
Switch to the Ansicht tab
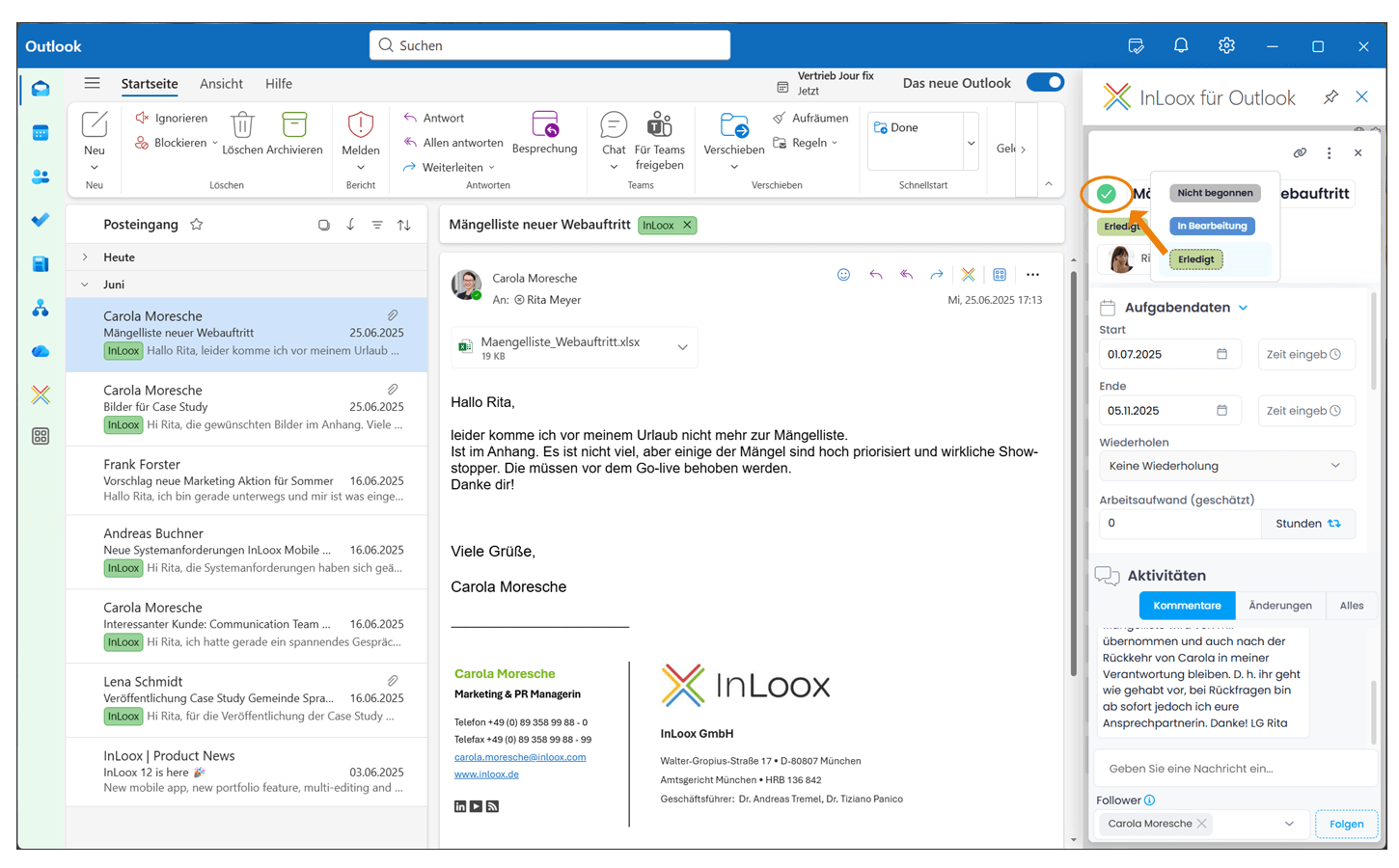pos(221,84)
